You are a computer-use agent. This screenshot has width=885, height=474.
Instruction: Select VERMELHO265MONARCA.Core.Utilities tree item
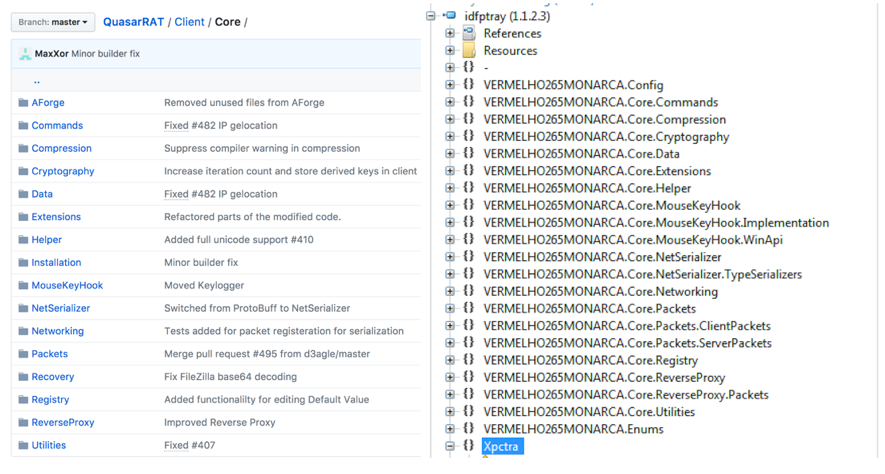point(589,412)
